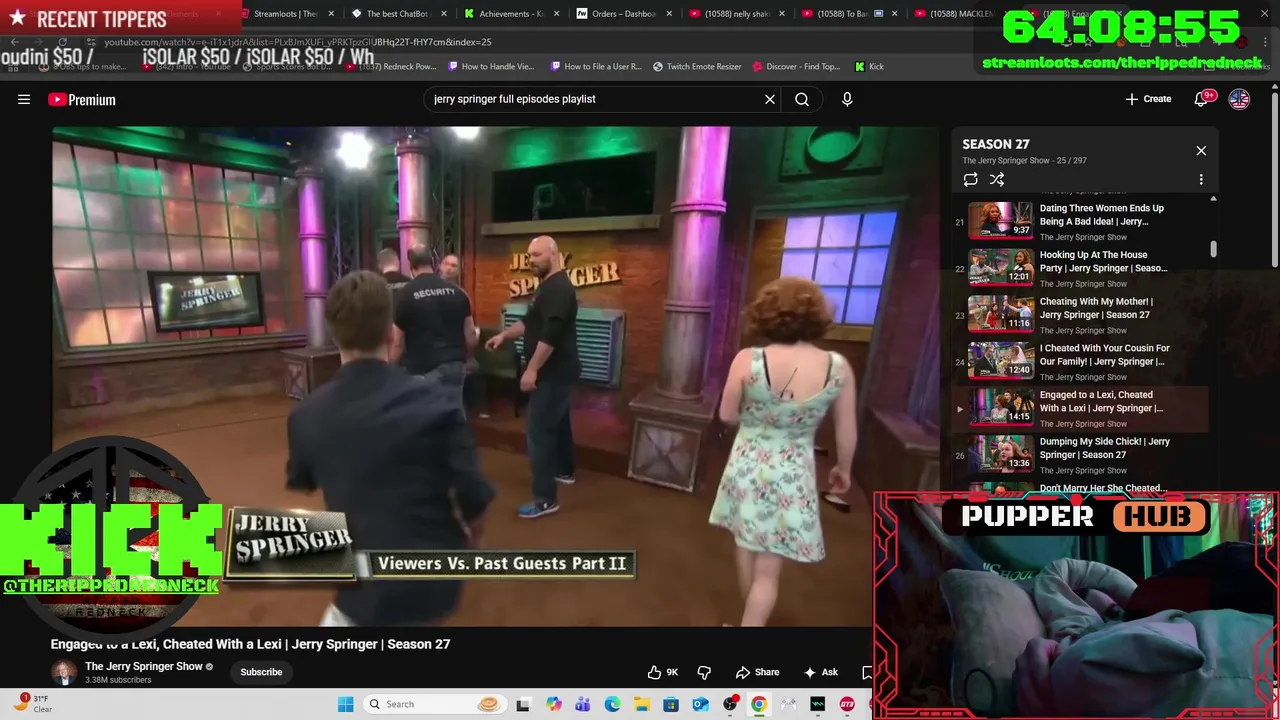Toggle shuffle playlist
1280x720 pixels.
[997, 179]
